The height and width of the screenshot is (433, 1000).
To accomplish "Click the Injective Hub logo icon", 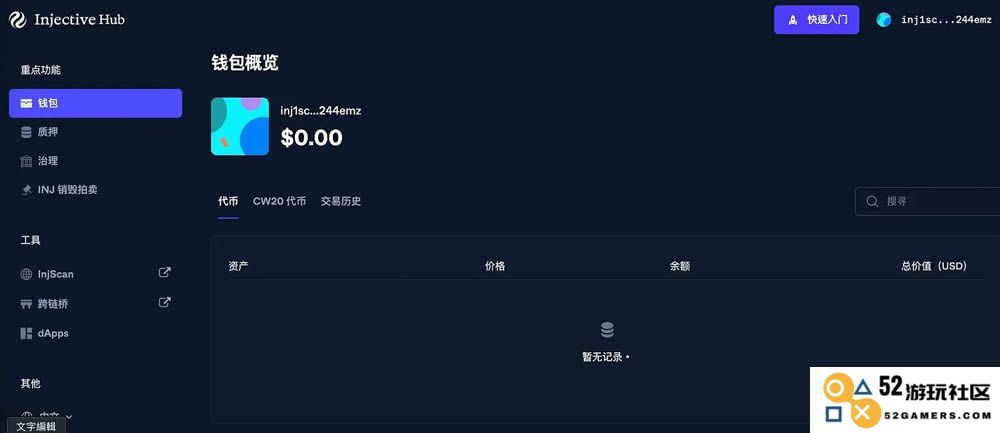I will 17,20.
